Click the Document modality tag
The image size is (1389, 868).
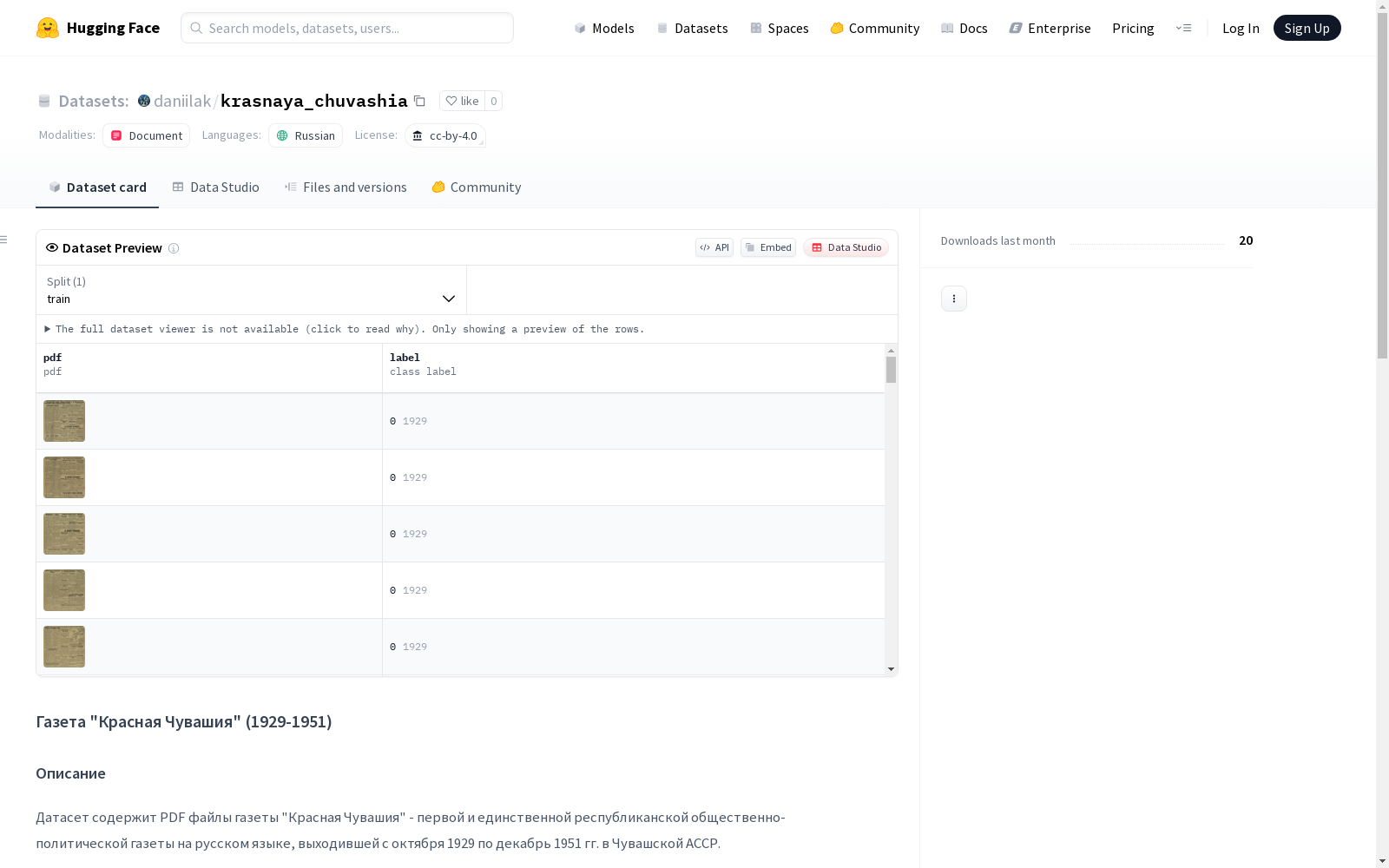click(146, 135)
